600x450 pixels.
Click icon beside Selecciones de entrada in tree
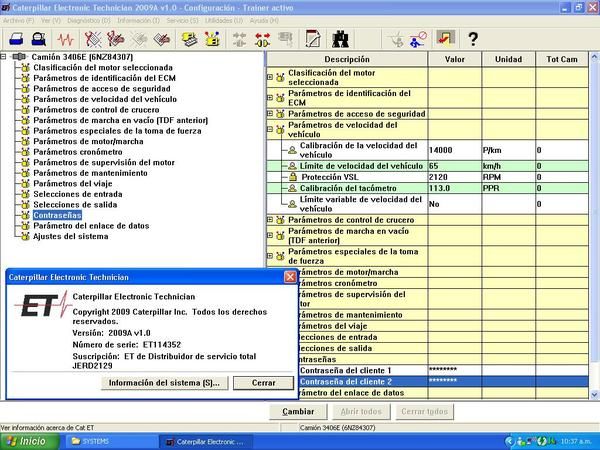click(25, 194)
